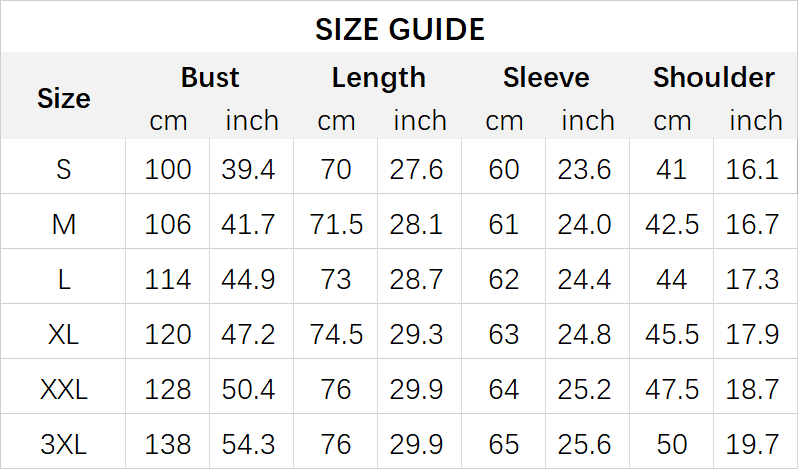Select the Length column header
The height and width of the screenshot is (469, 798).
tap(378, 78)
